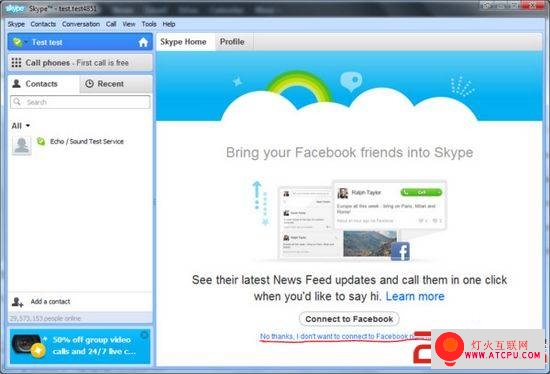Click the Connect to Facebook button
Image resolution: width=550 pixels, height=374 pixels.
point(349,319)
